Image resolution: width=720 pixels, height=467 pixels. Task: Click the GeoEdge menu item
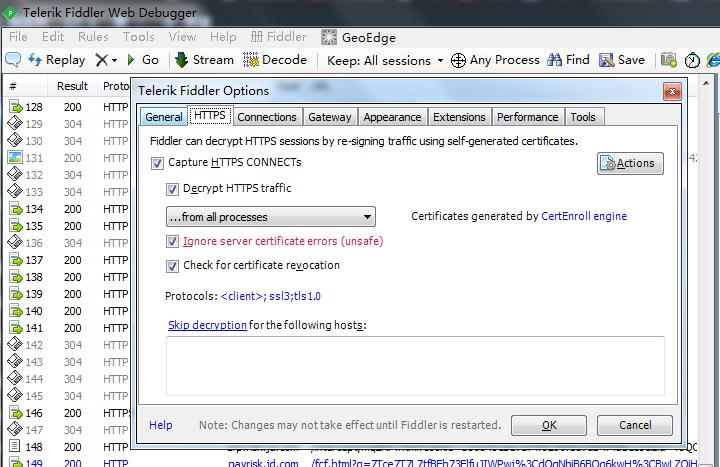(x=359, y=37)
